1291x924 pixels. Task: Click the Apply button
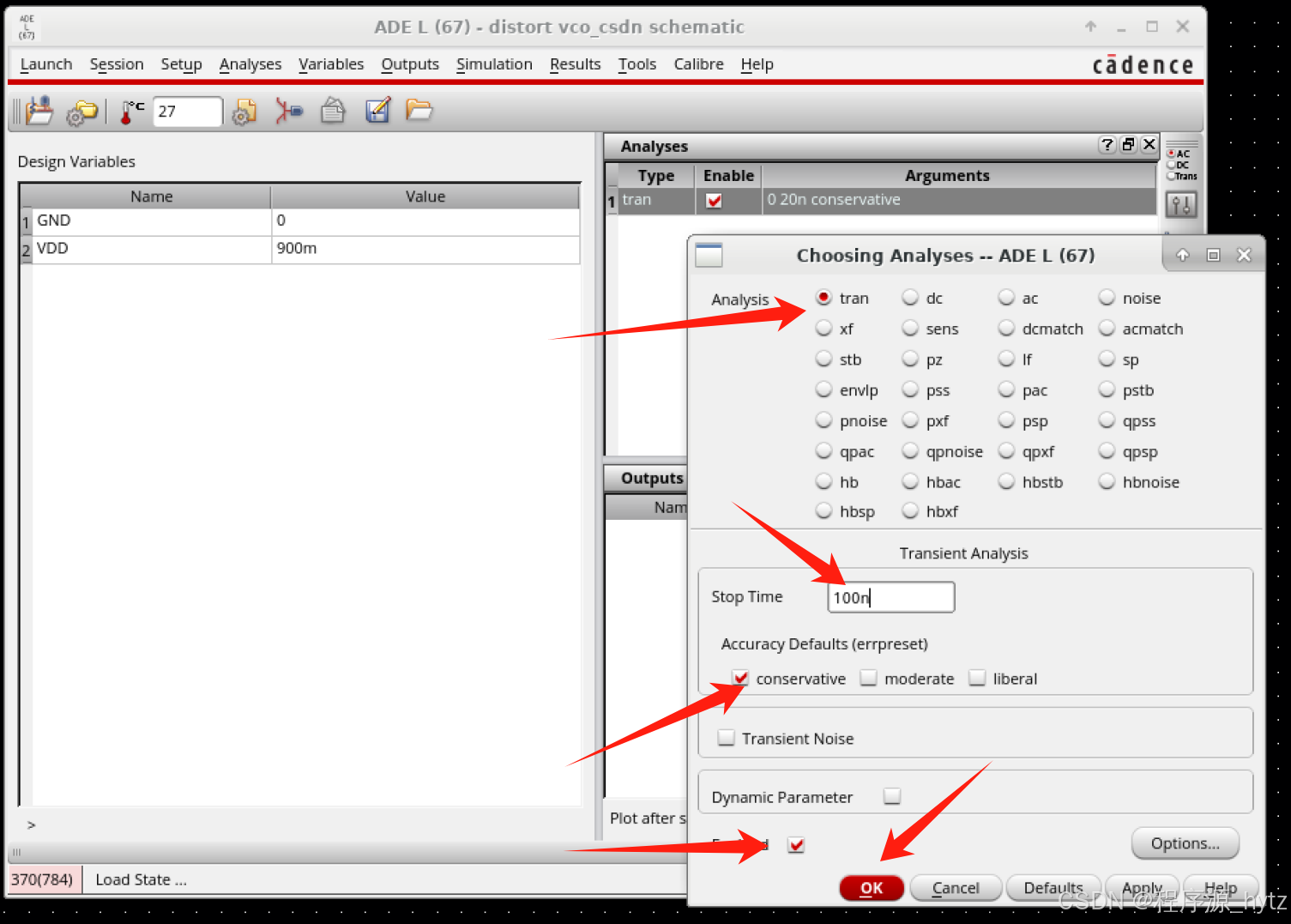click(1143, 888)
